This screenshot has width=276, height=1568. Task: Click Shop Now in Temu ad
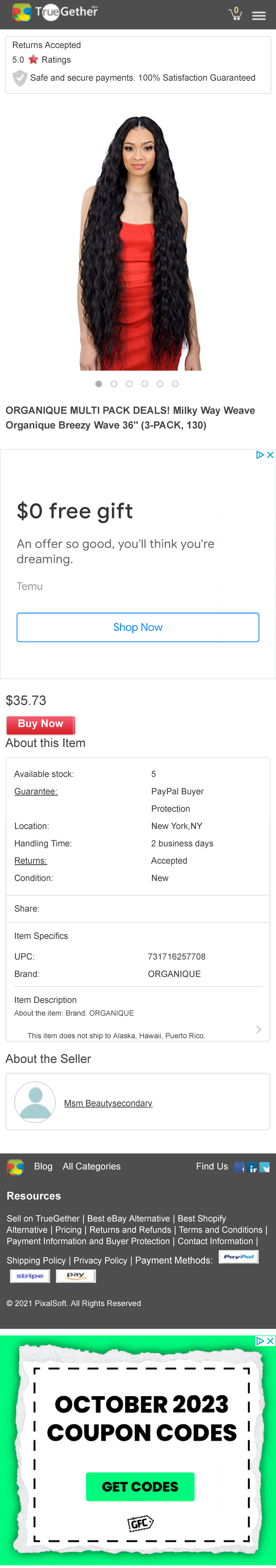[138, 627]
